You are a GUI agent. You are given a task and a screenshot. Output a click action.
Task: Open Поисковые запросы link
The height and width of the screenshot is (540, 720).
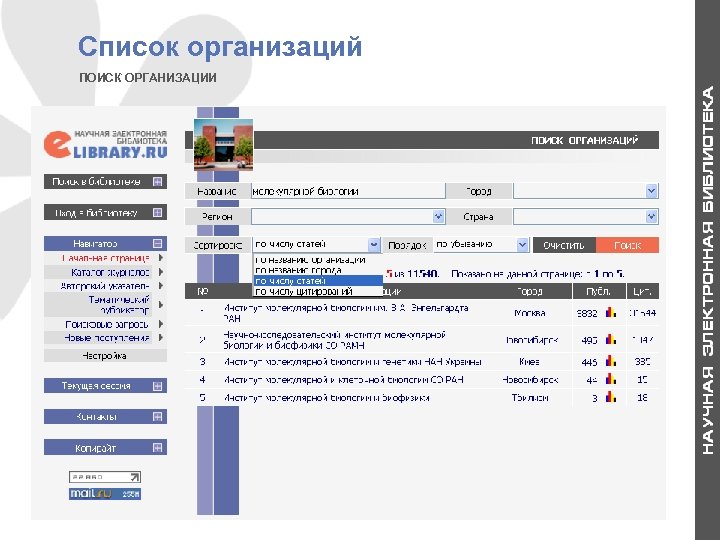point(107,324)
